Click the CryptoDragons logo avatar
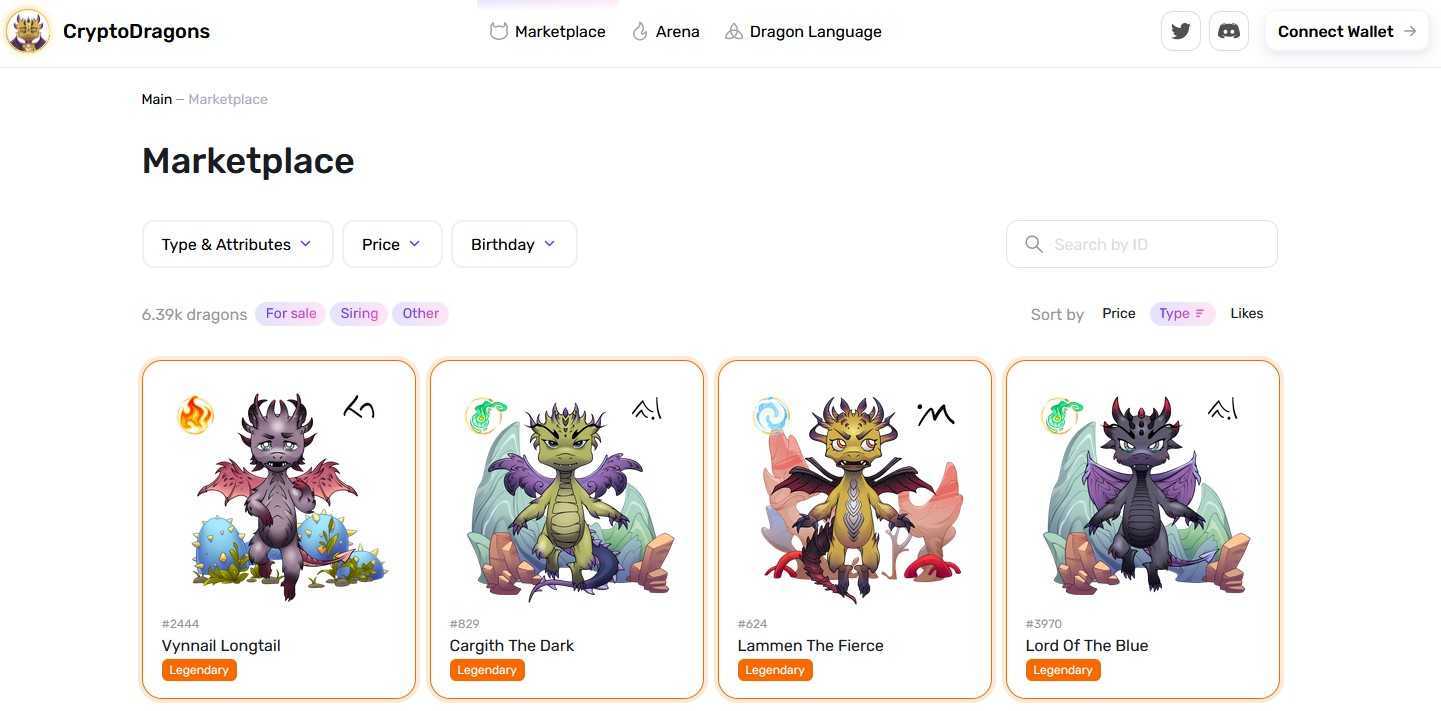 [28, 31]
